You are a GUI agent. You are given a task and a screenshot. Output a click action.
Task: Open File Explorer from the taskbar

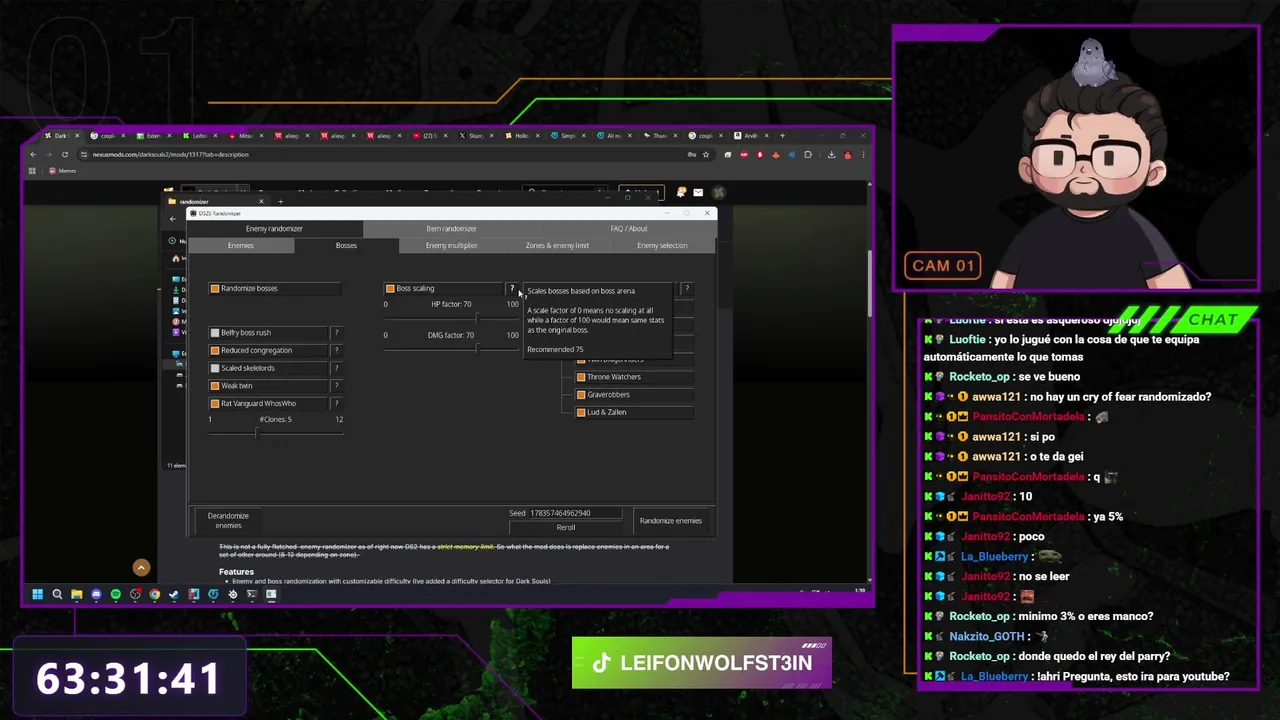tap(76, 594)
